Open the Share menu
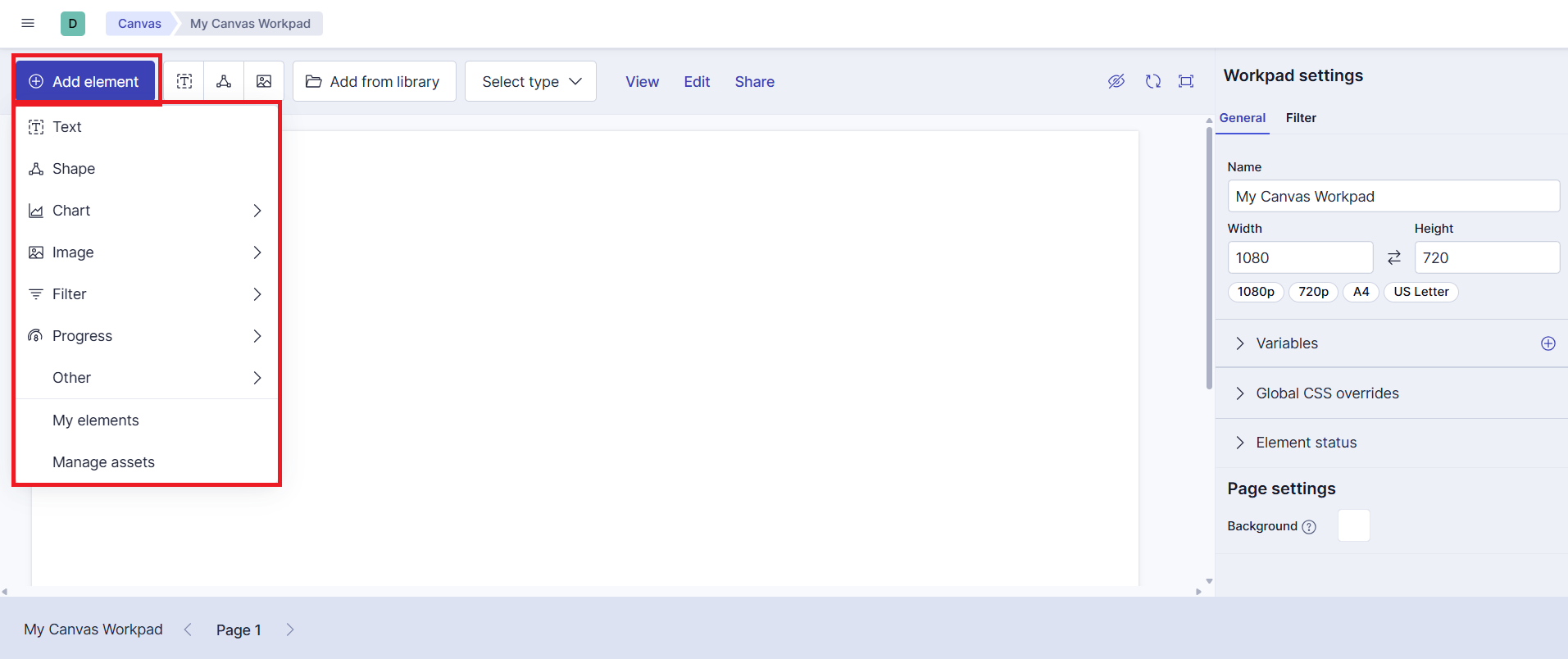Viewport: 1568px width, 659px height. click(754, 82)
